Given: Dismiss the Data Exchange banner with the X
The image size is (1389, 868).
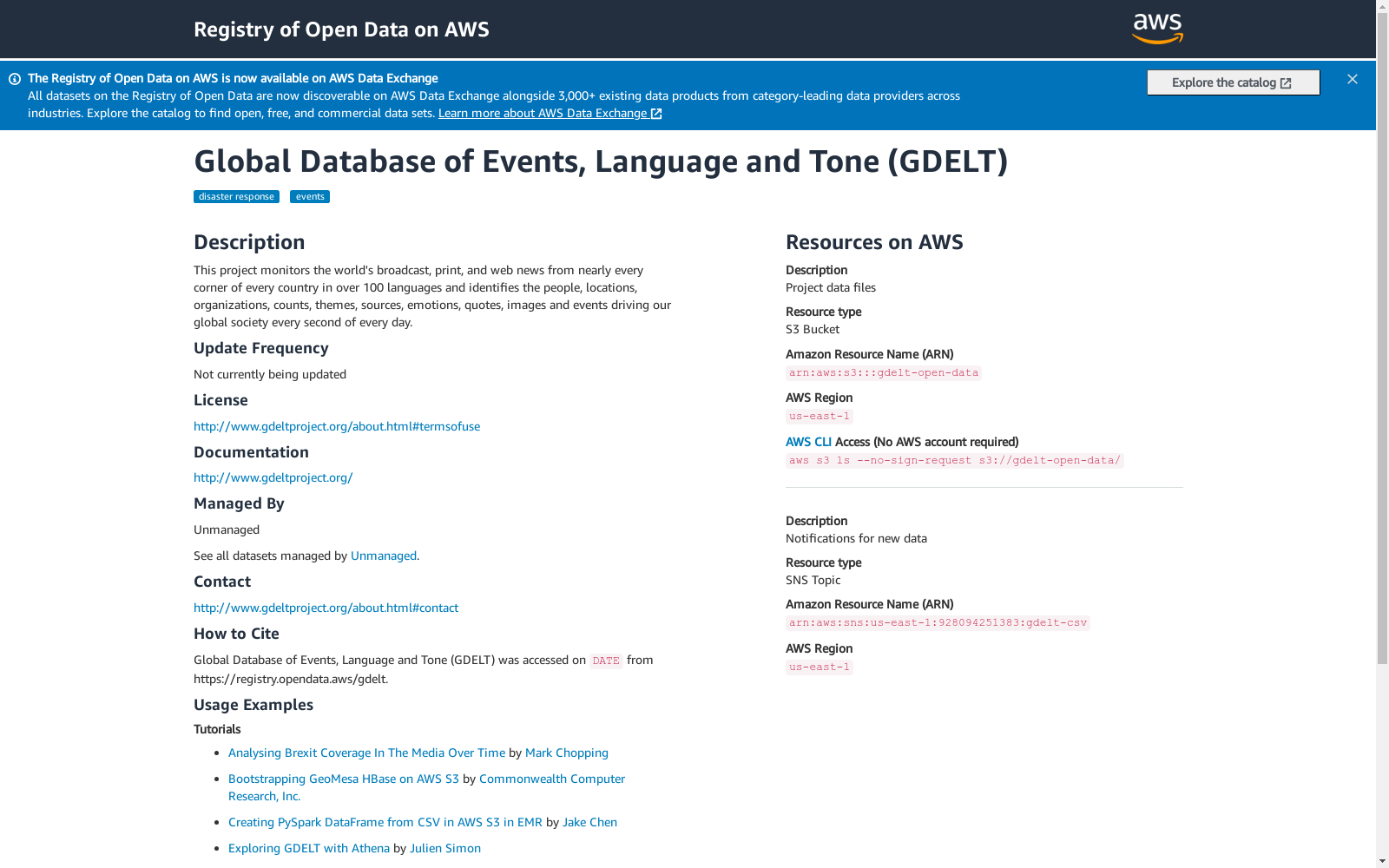Looking at the screenshot, I should click(1353, 79).
